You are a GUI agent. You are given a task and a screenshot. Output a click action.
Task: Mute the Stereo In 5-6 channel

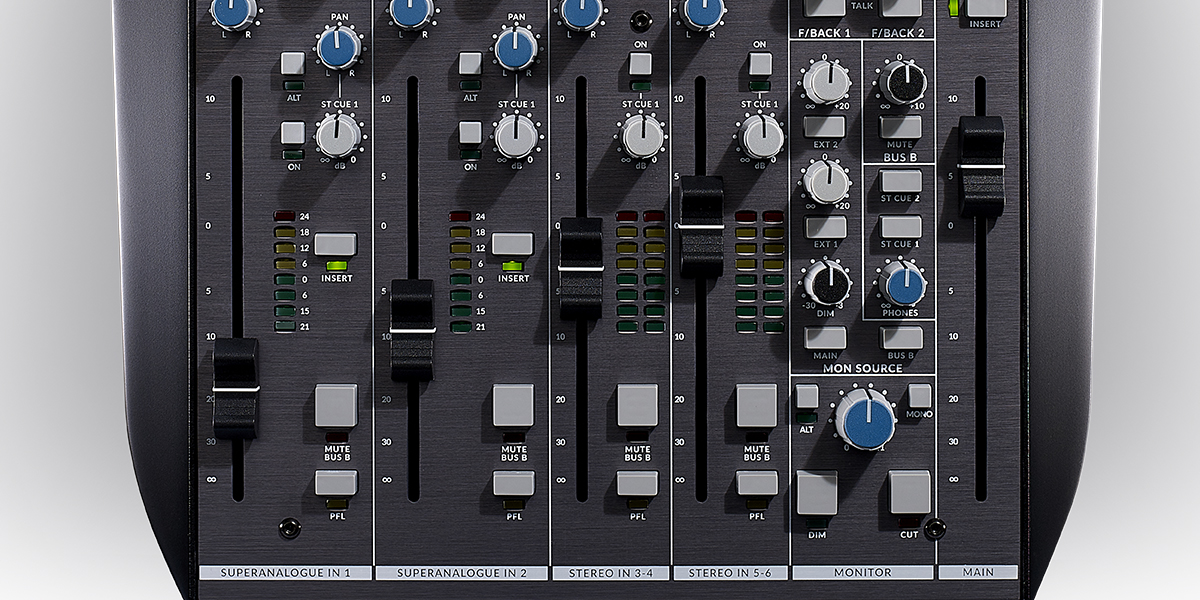(x=756, y=405)
